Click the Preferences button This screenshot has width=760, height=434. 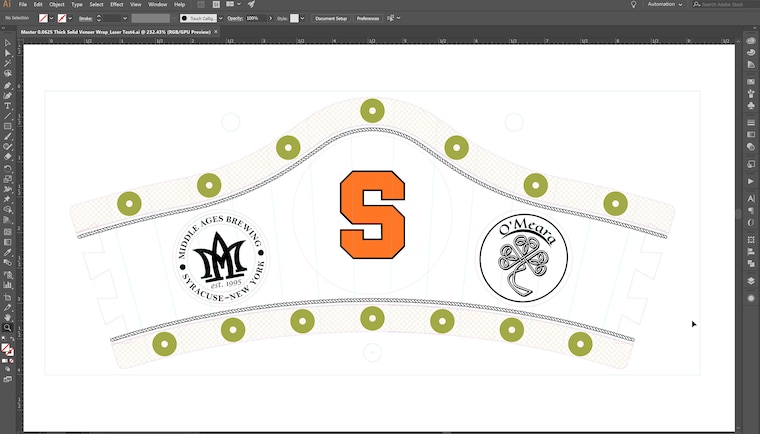coord(368,18)
